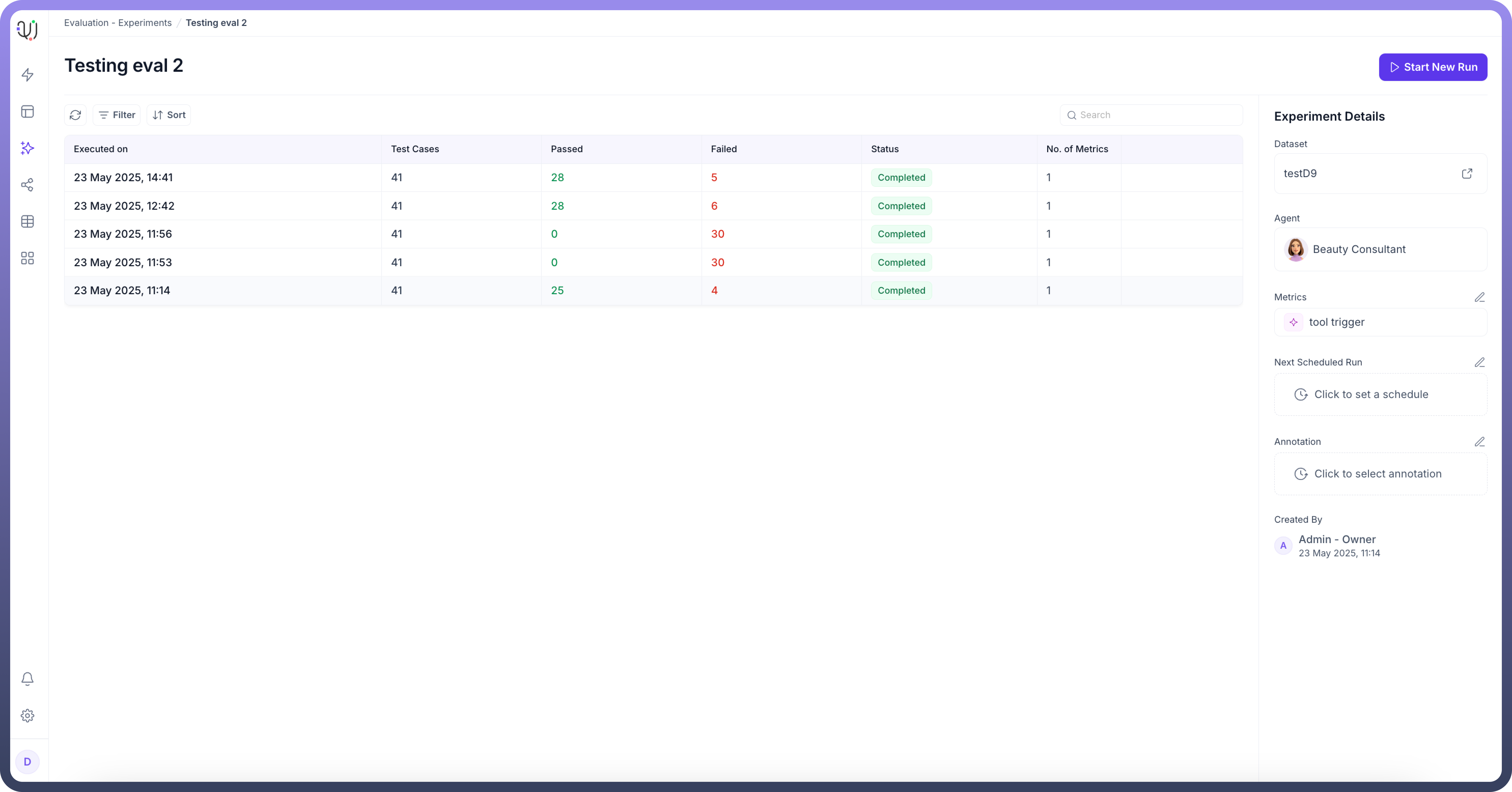Open the notifications bell icon
Viewport: 1512px width, 792px height.
click(x=27, y=679)
